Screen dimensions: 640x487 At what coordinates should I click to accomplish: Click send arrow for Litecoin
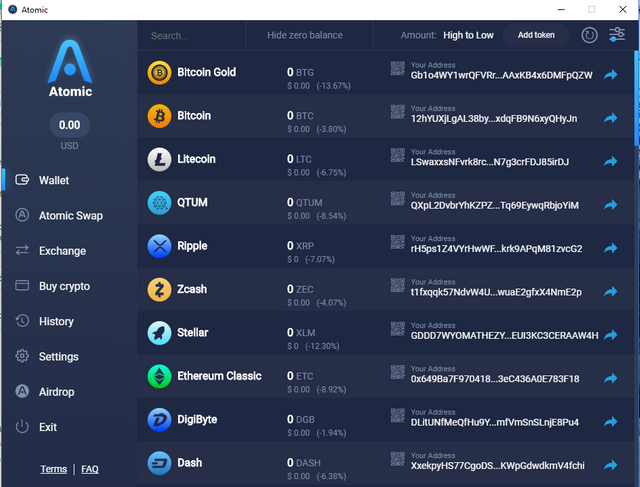[611, 161]
